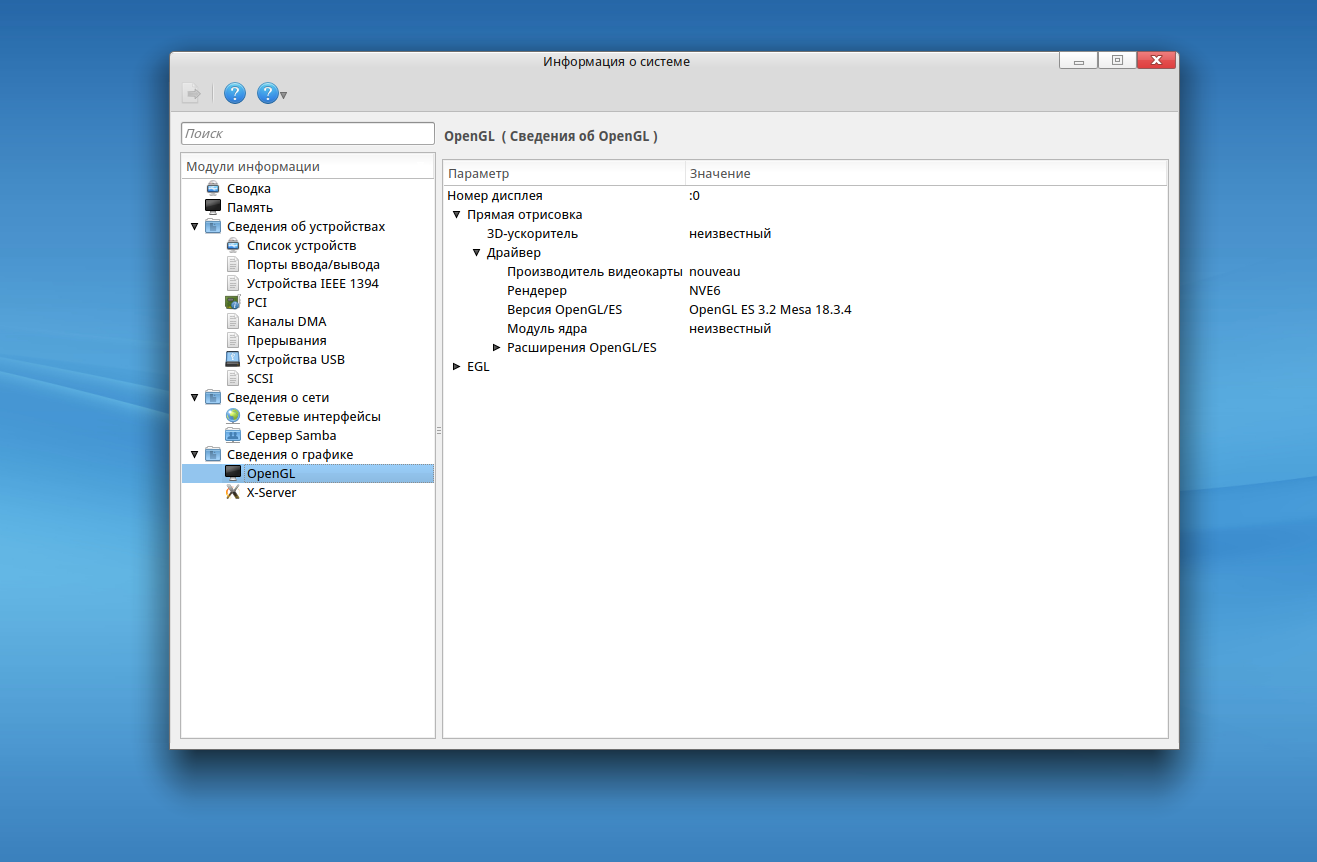This screenshot has width=1317, height=862.
Task: Minimize the Информация о системе window
Action: tap(1078, 61)
